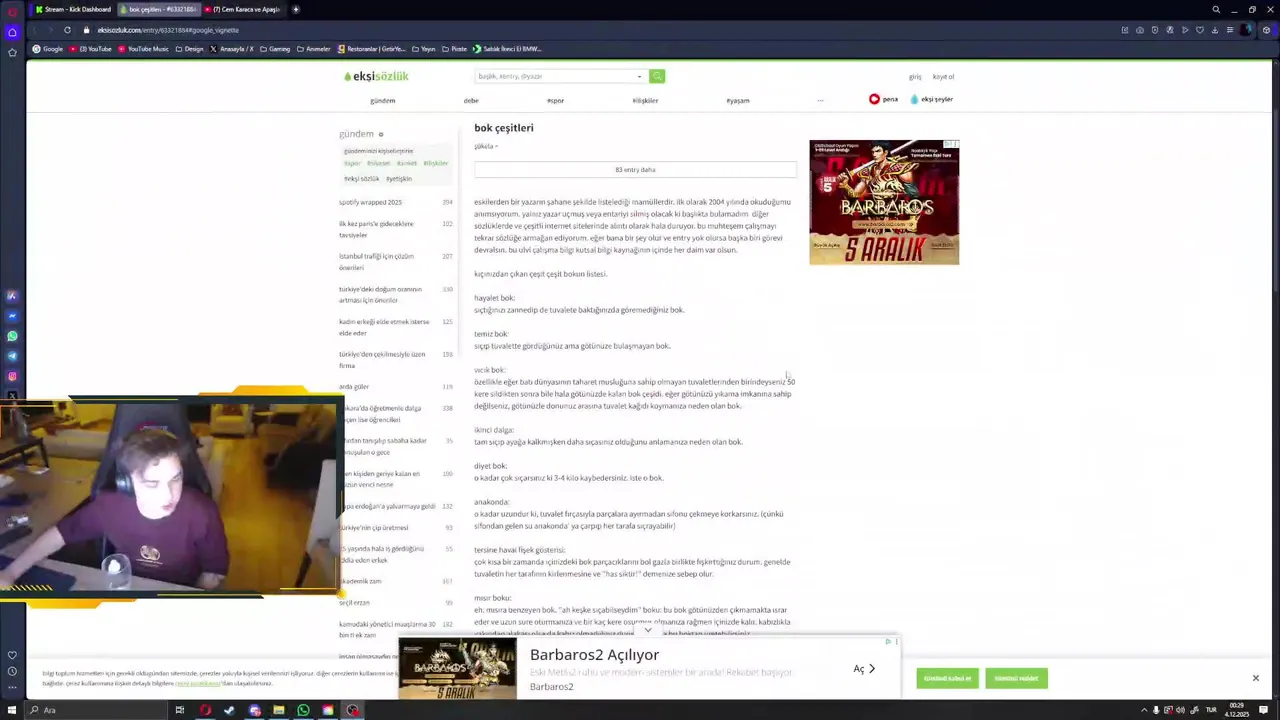Select the bok çeşitleri browser tab
The image size is (1280, 720).
(158, 9)
